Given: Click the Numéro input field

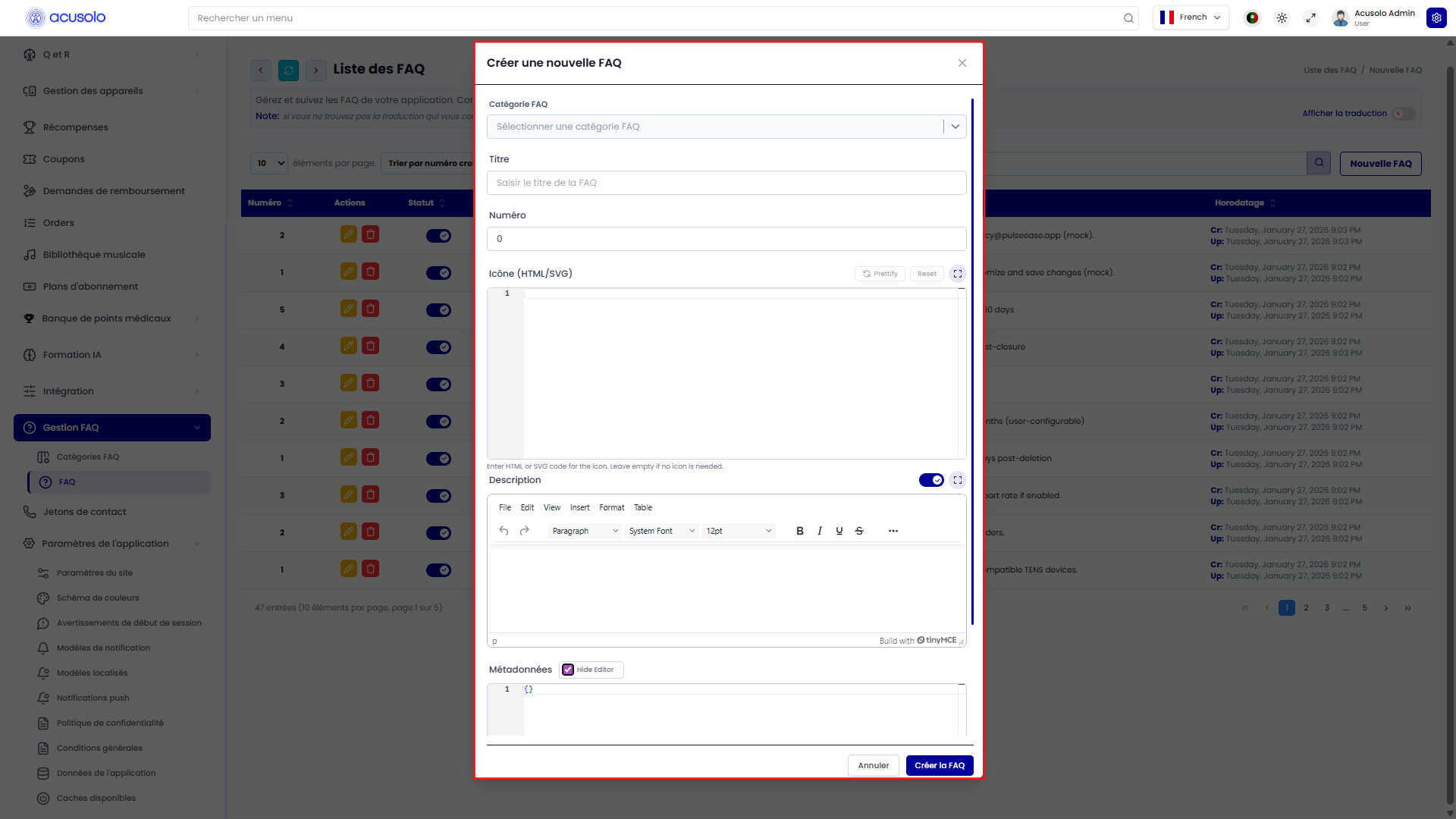Looking at the screenshot, I should (x=726, y=239).
